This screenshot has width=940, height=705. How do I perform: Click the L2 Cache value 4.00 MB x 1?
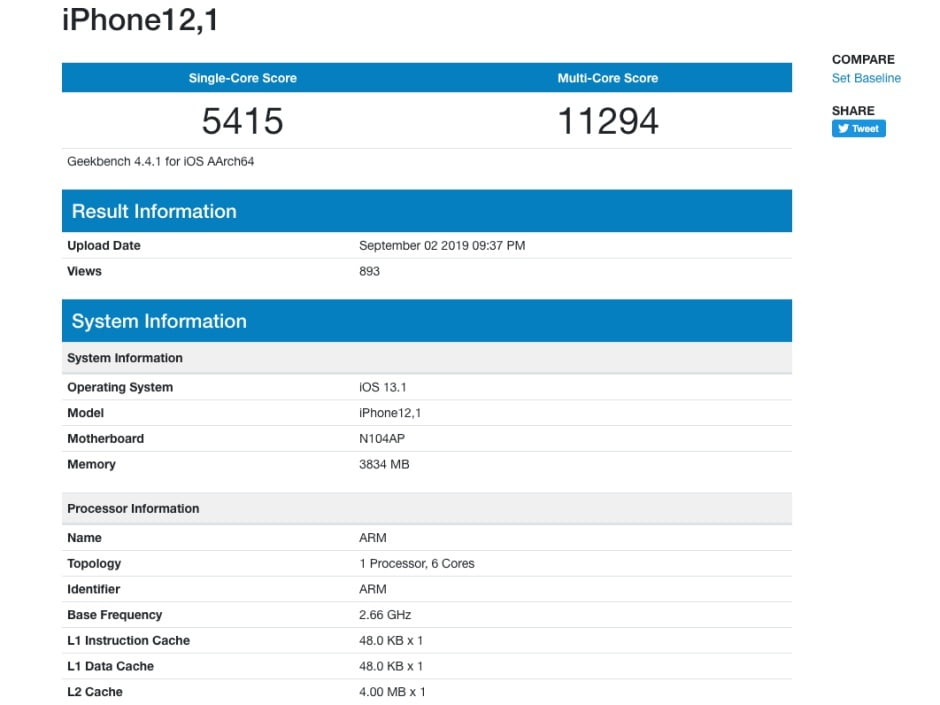click(x=392, y=692)
